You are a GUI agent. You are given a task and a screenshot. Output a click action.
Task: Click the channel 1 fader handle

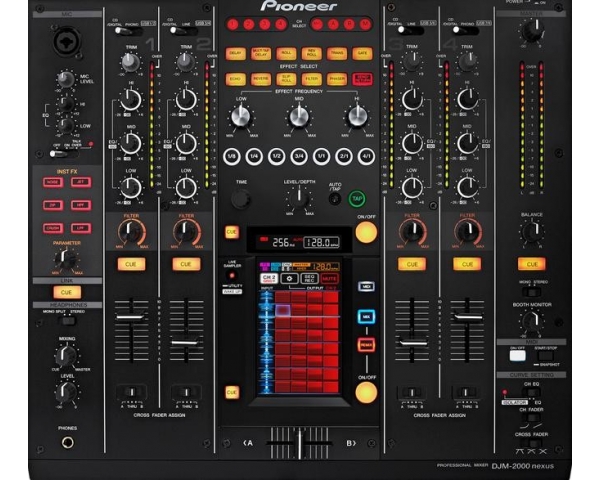[x=131, y=317]
